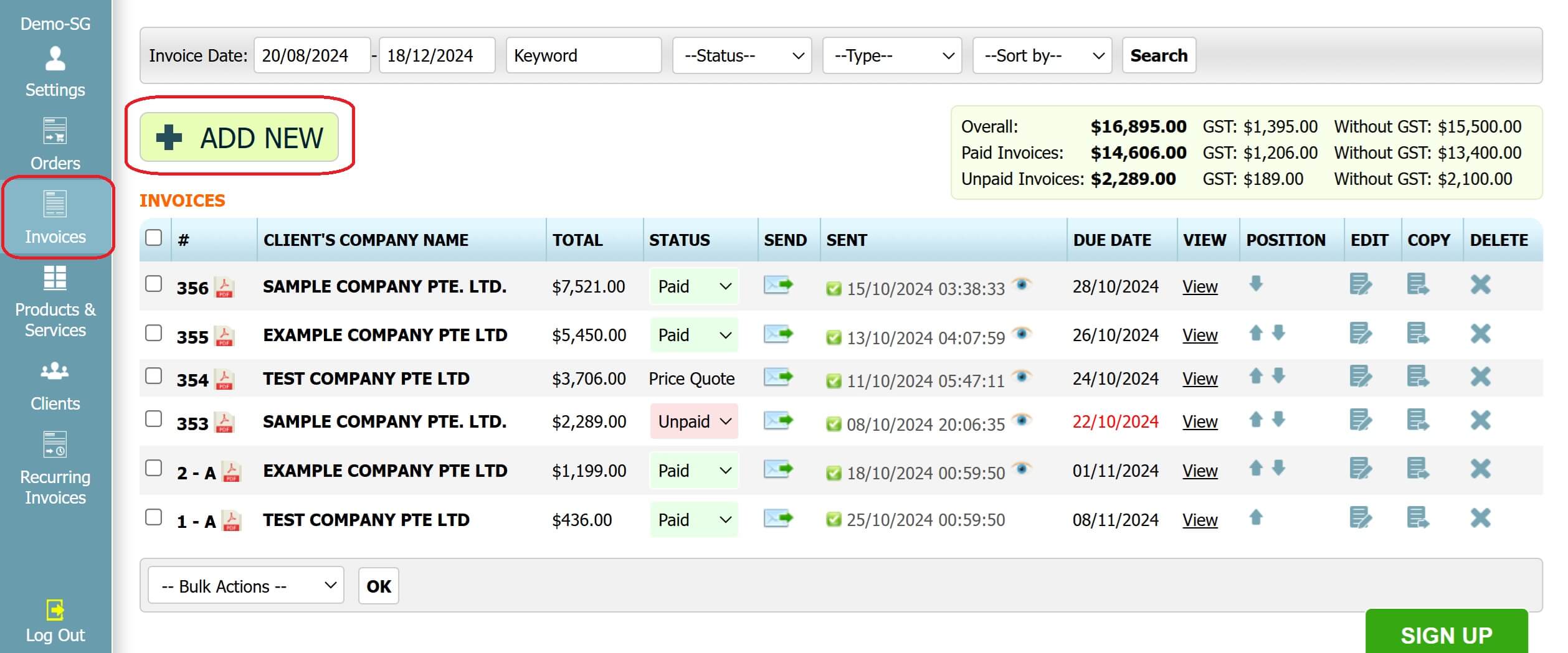This screenshot has height=653, width=1568.
Task: Delete invoice 1 - A
Action: 1481,518
